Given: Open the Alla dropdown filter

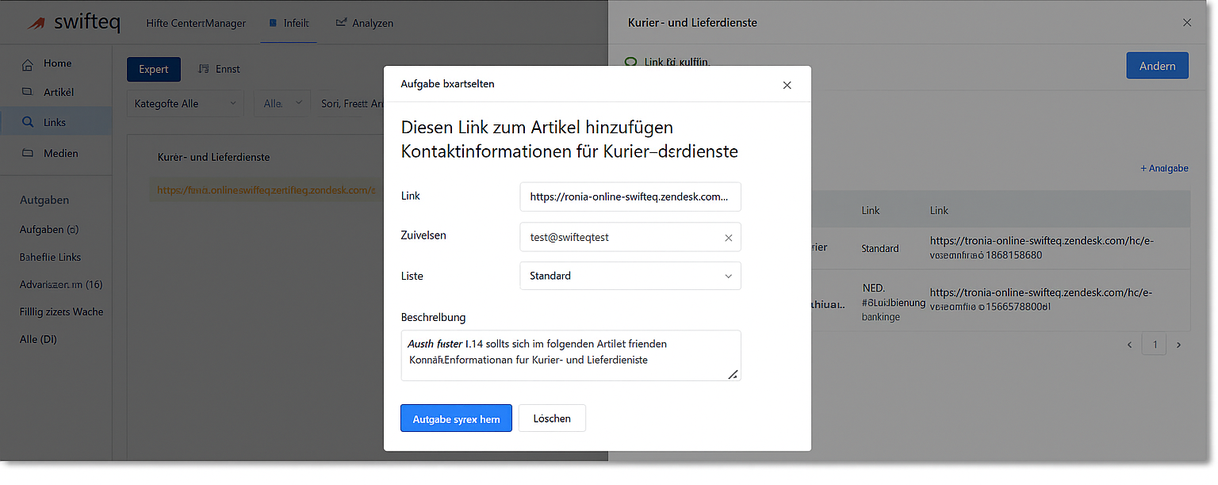Looking at the screenshot, I should 283,103.
